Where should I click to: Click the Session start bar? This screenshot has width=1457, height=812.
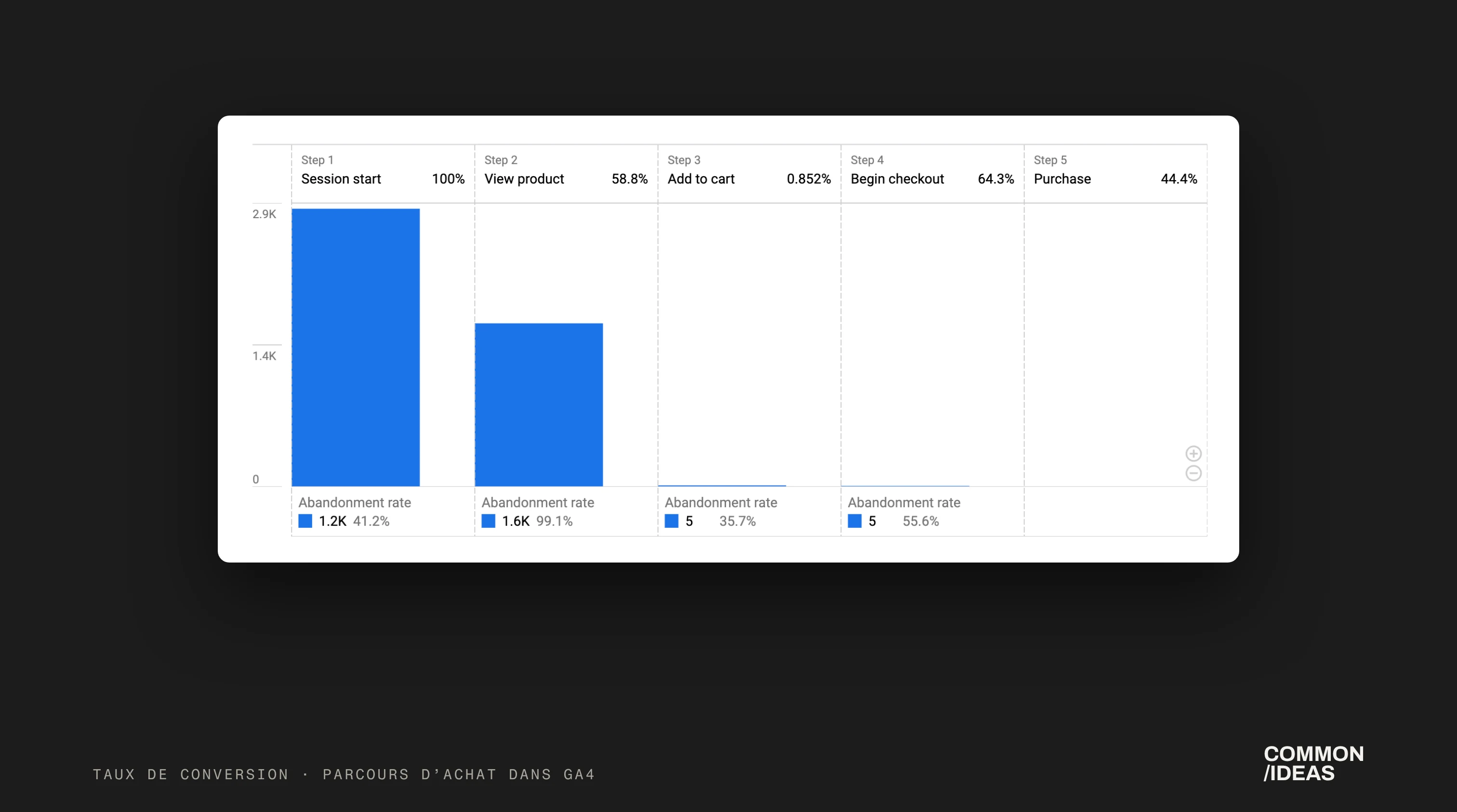(x=356, y=347)
